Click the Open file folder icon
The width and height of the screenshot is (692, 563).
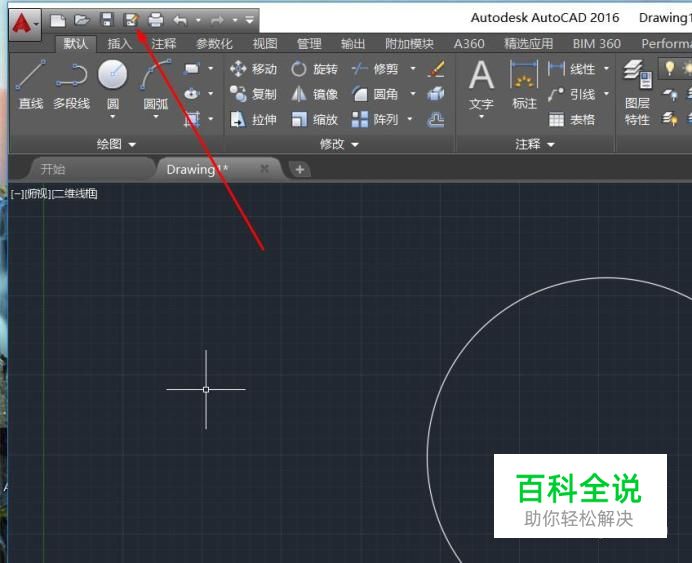pyautogui.click(x=82, y=20)
